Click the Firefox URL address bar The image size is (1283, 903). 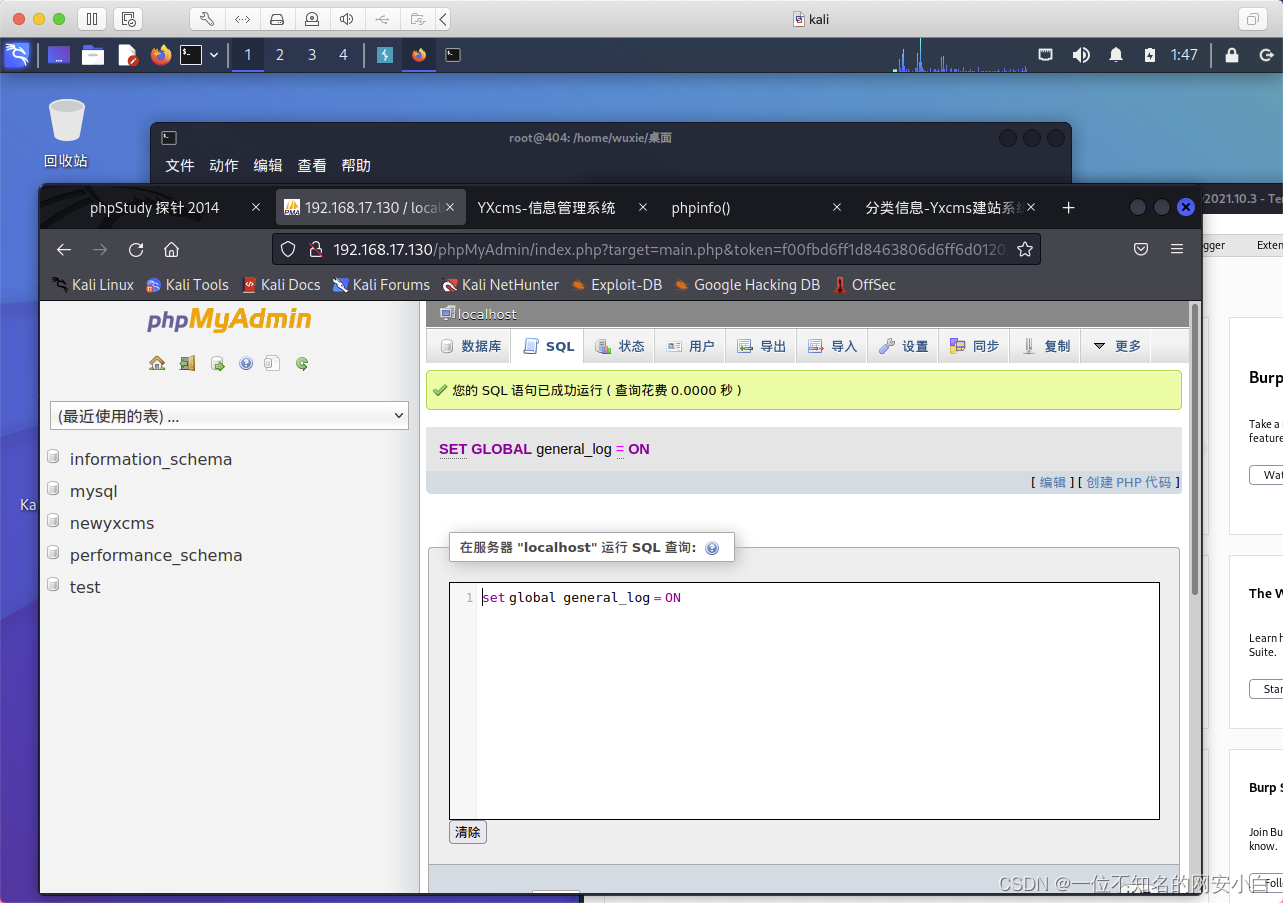(x=656, y=249)
